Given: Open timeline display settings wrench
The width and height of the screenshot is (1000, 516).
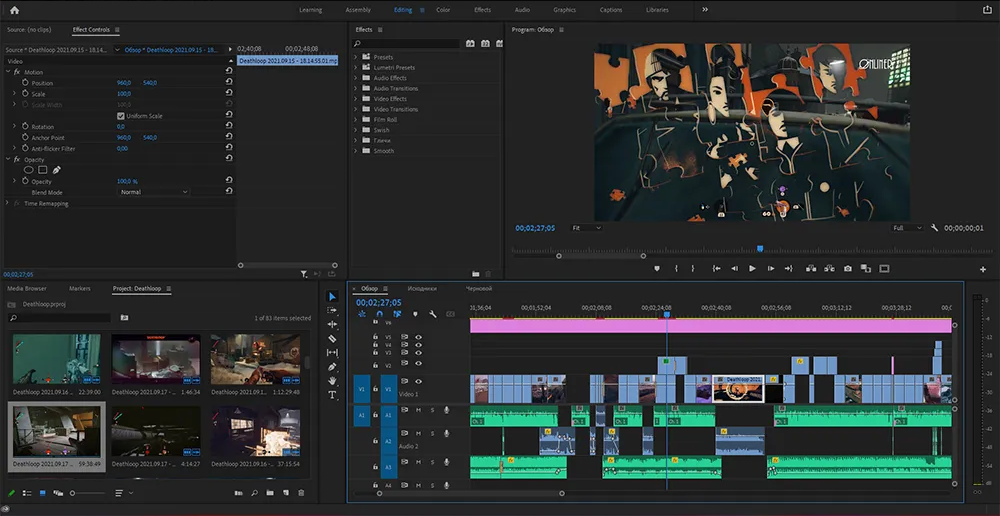Looking at the screenshot, I should (432, 314).
